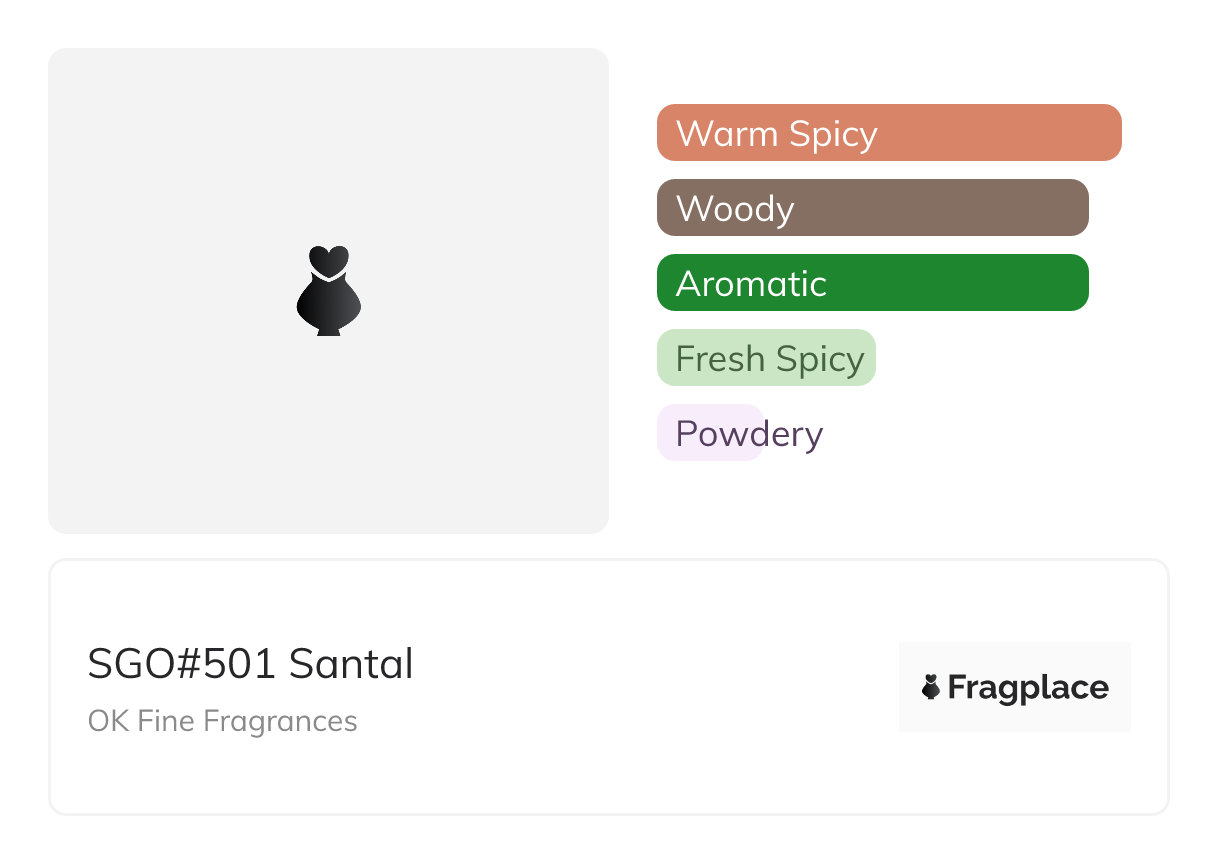The width and height of the screenshot is (1218, 864).
Task: Click the "Woody" text label
Action: point(735,208)
